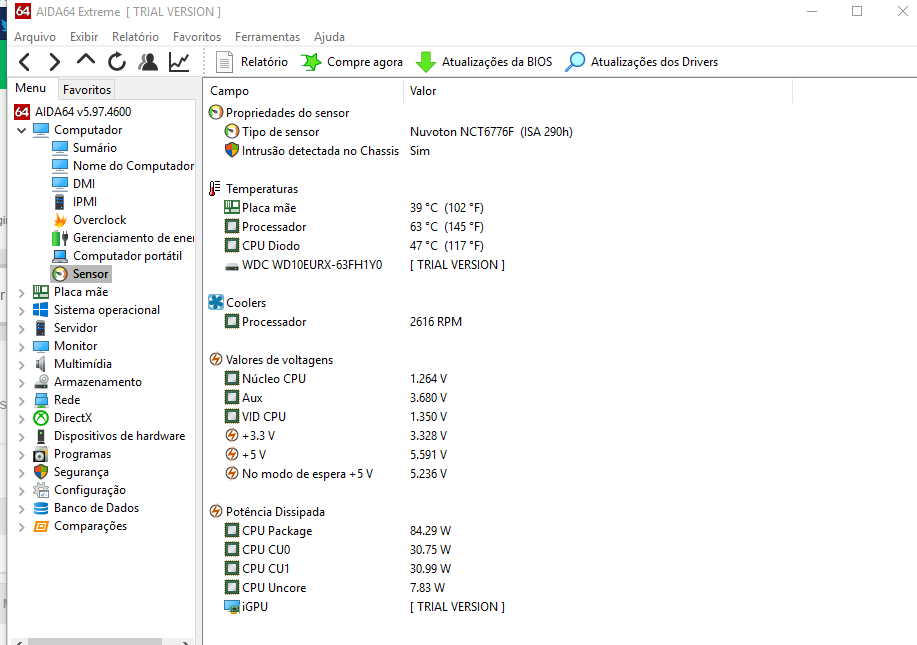Click the Compre agora button label

[365, 62]
